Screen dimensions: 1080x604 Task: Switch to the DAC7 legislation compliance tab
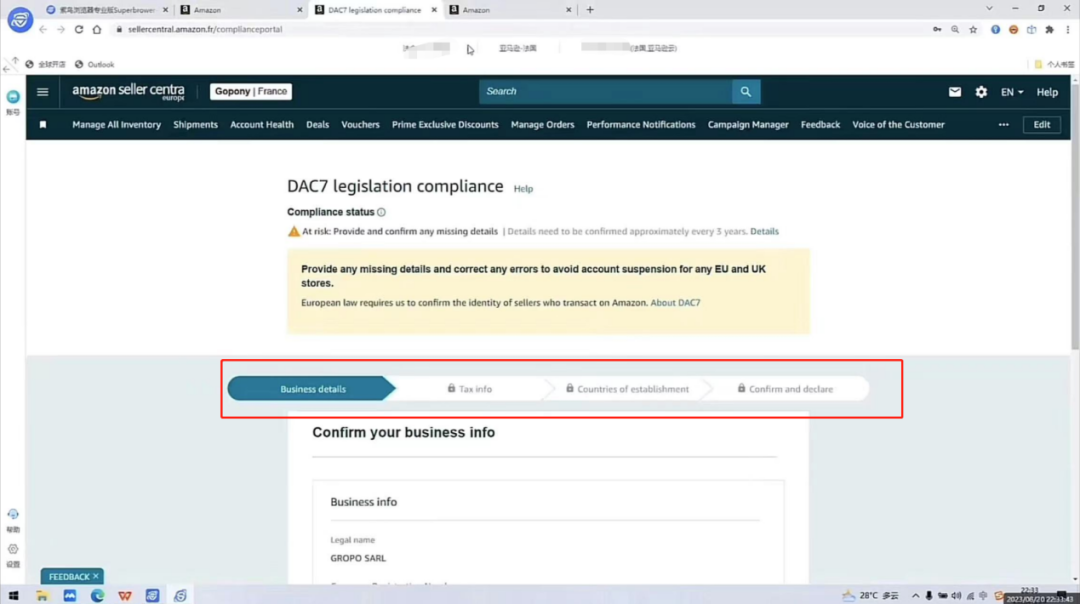click(375, 10)
